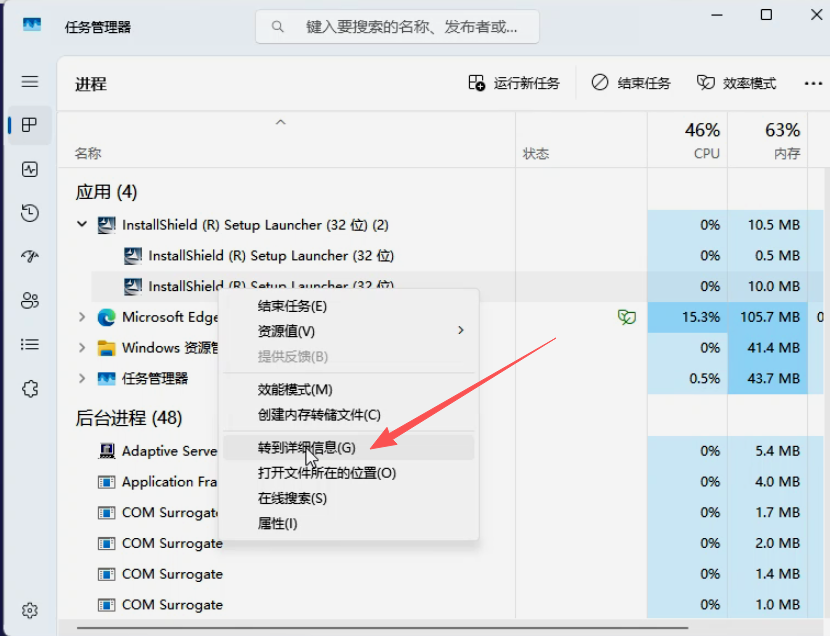Click the search box at top
Screen dimensions: 830x636
point(397,27)
